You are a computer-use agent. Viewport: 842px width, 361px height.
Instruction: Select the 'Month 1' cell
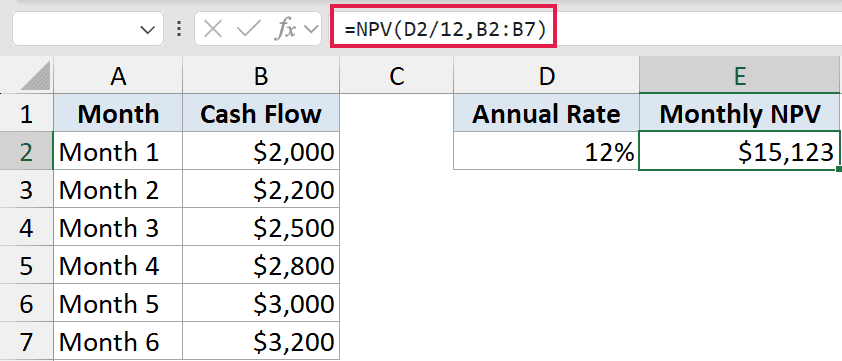point(118,151)
